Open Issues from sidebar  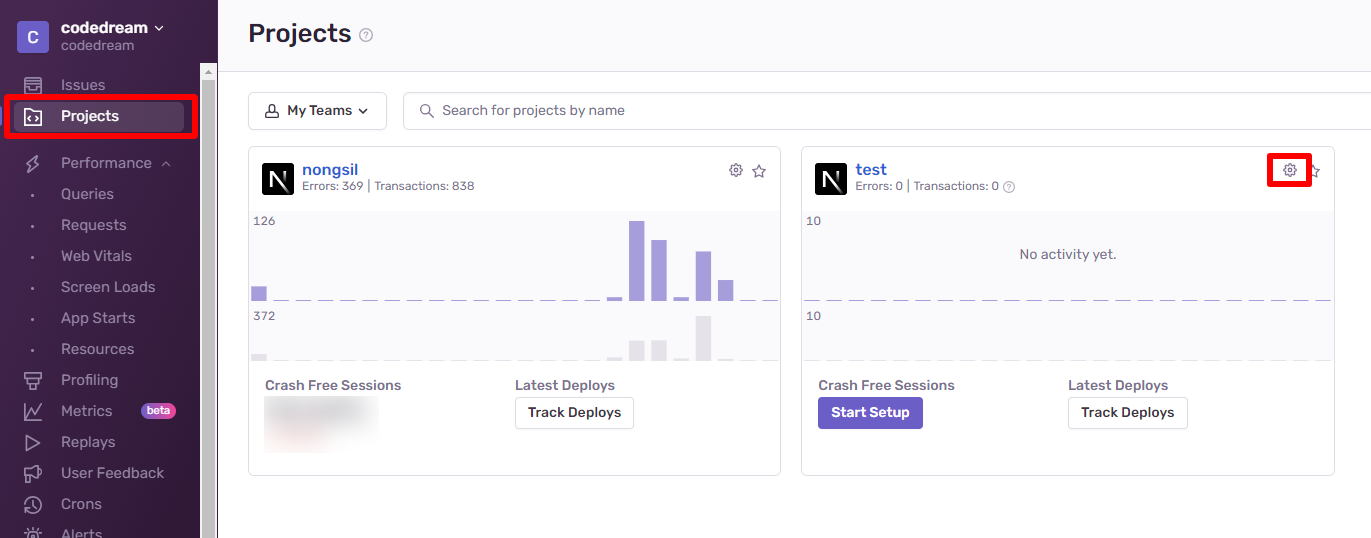tap(83, 85)
